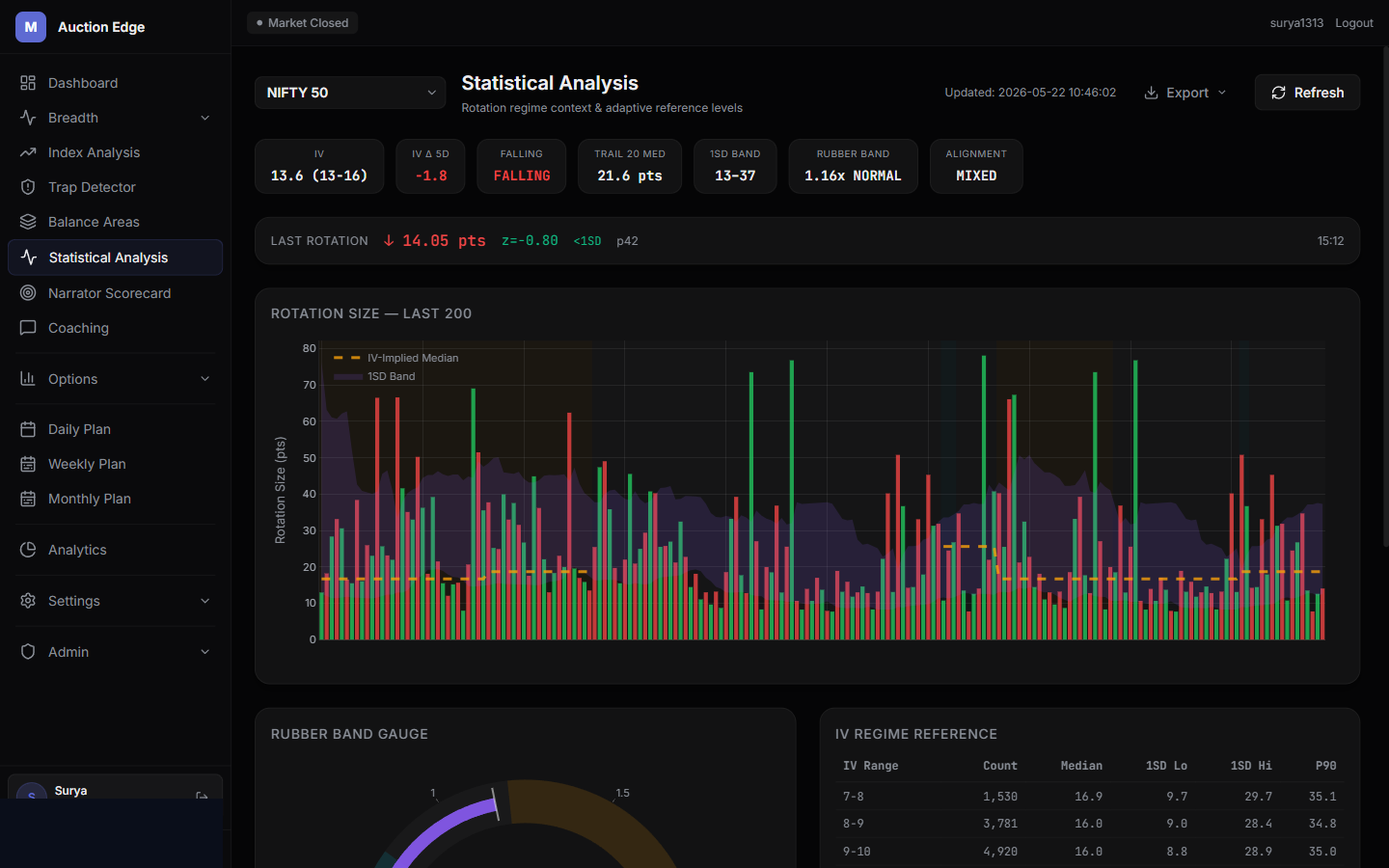Screen dimensions: 1389x868
Task: Click the Narrator Scorecard target icon
Action: click(x=28, y=293)
